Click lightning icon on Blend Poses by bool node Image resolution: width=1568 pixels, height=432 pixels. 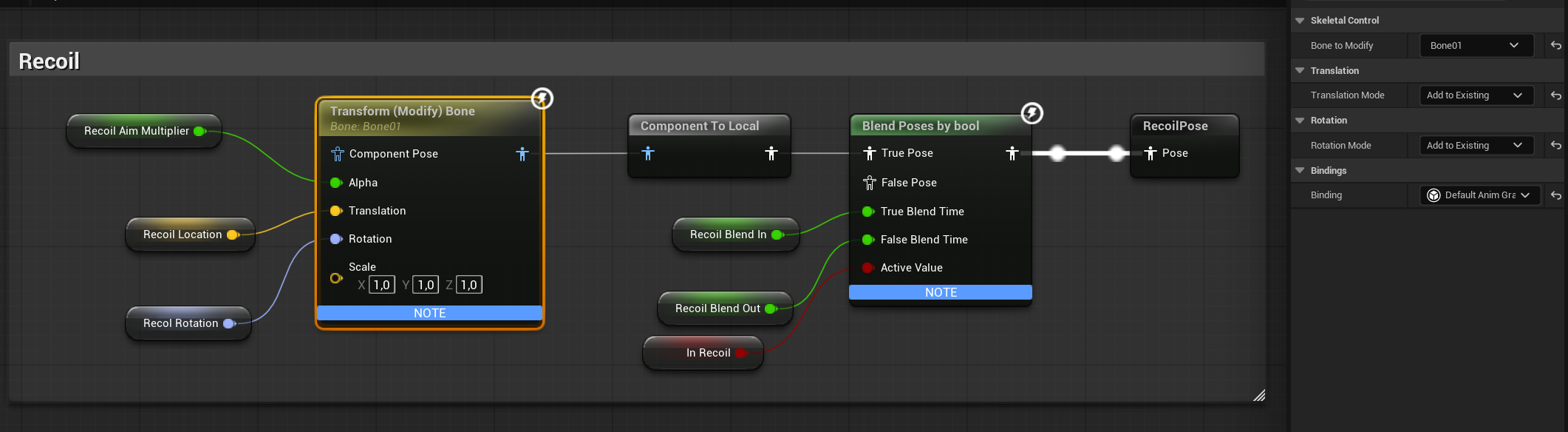[x=1032, y=113]
